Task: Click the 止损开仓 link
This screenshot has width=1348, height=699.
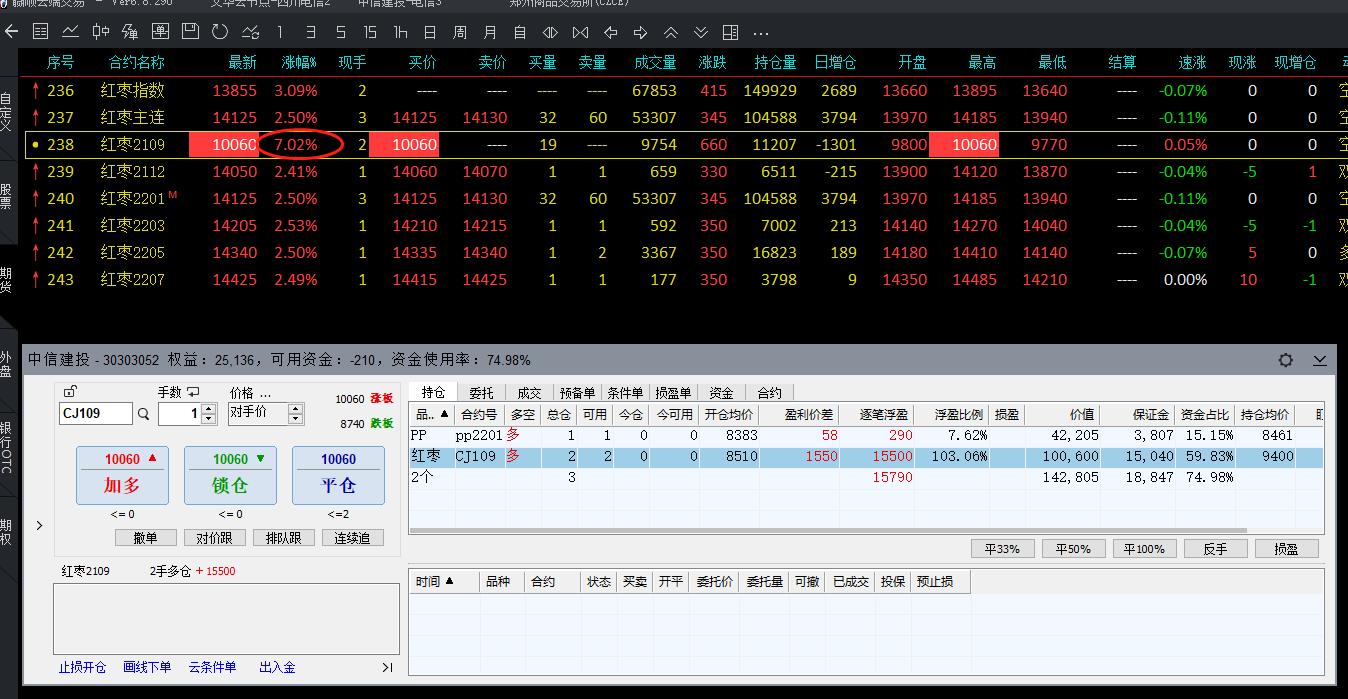Action: [82, 667]
